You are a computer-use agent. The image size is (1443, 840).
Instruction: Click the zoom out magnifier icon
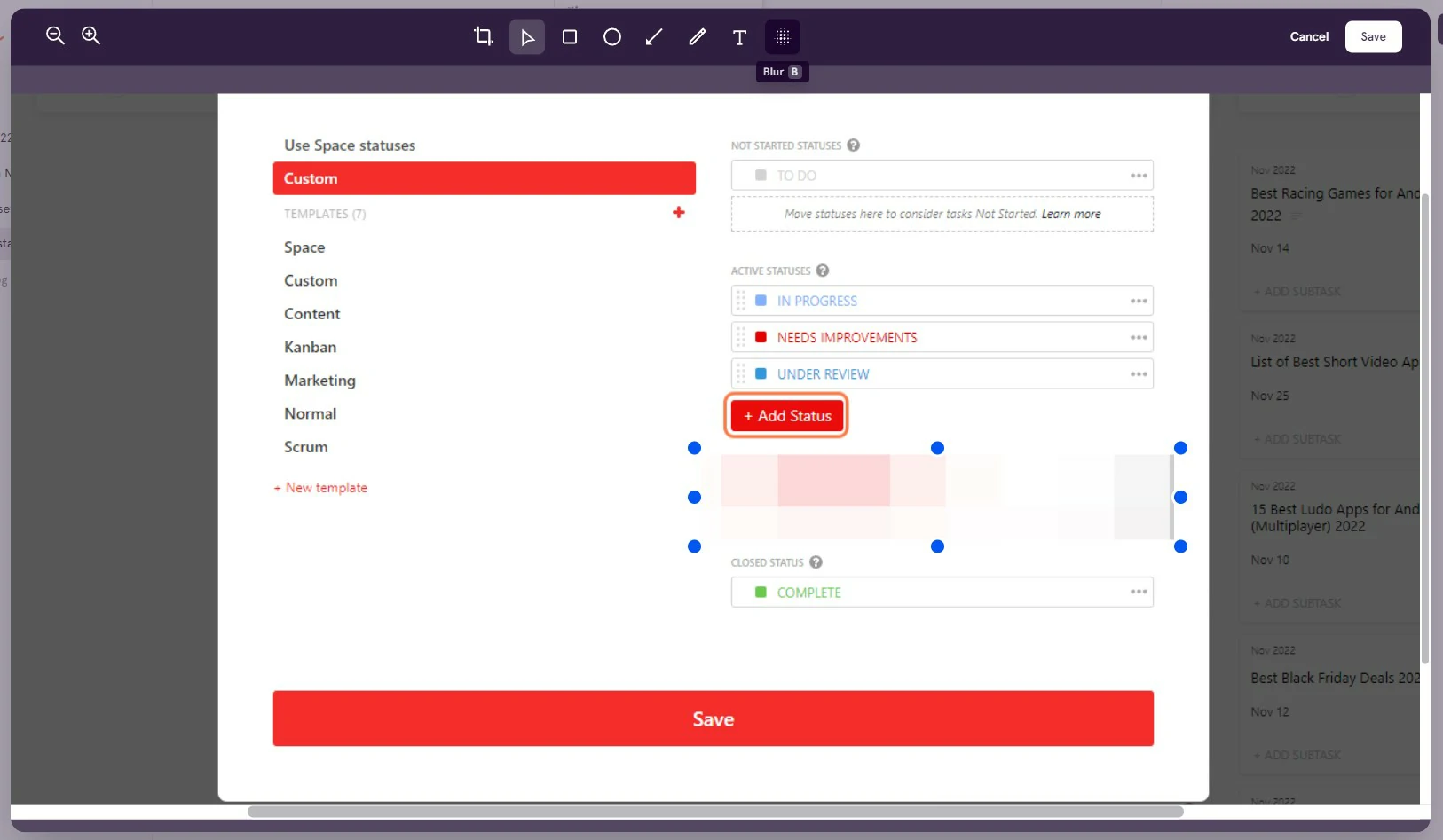(x=55, y=35)
